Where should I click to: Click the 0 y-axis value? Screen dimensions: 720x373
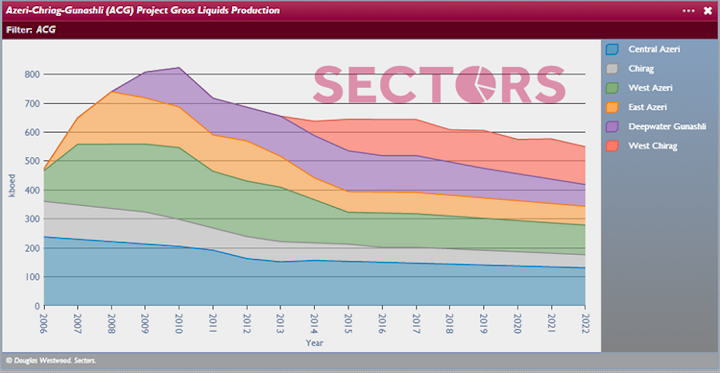coord(37,306)
